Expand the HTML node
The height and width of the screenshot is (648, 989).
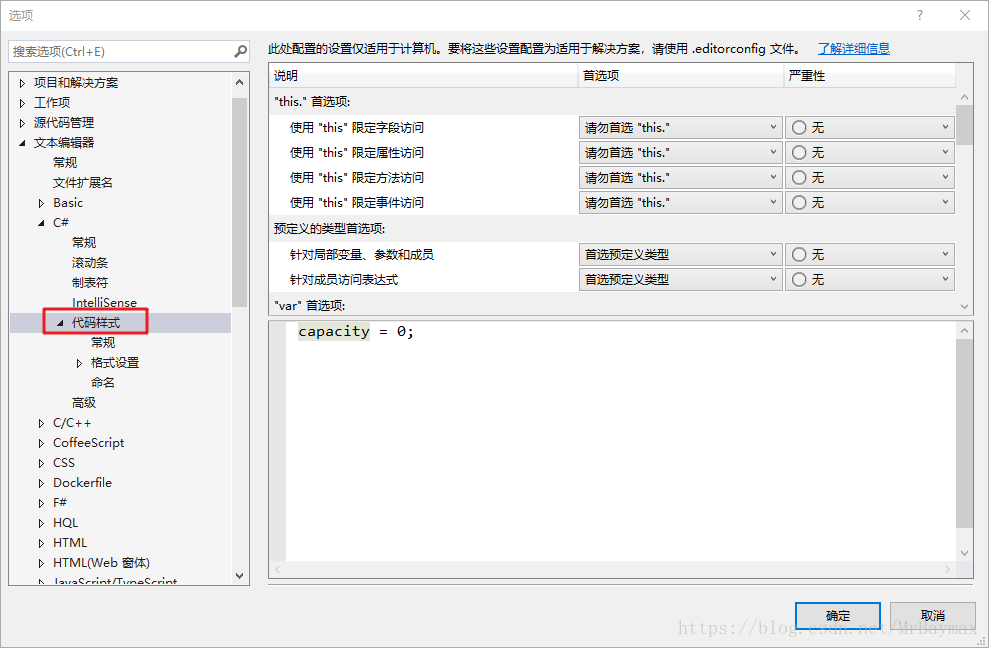click(42, 543)
